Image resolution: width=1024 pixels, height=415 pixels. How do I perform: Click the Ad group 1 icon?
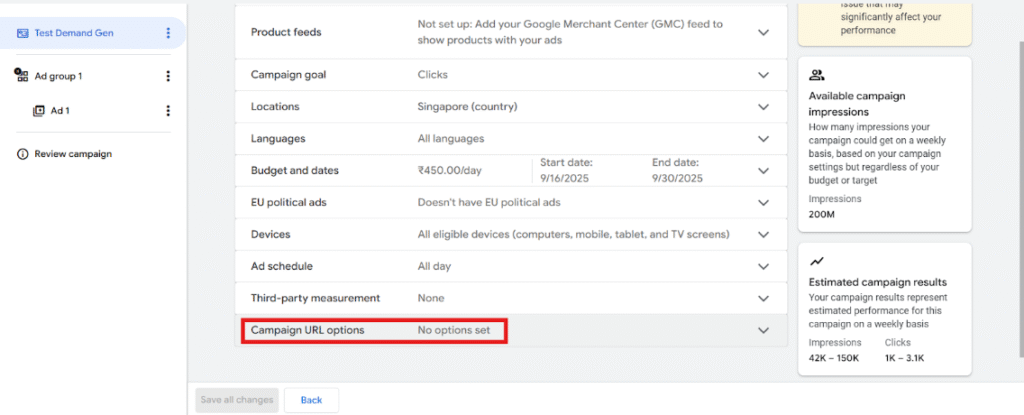pyautogui.click(x=22, y=76)
